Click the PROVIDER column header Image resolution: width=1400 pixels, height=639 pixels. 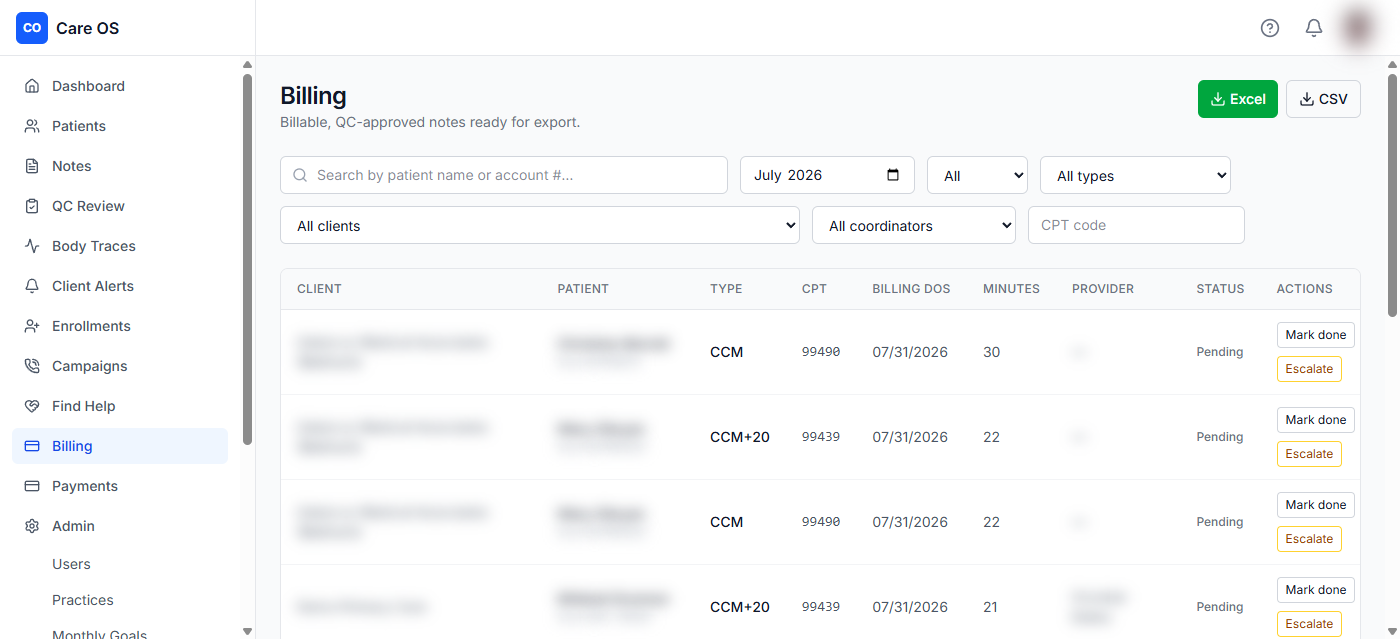(1103, 289)
